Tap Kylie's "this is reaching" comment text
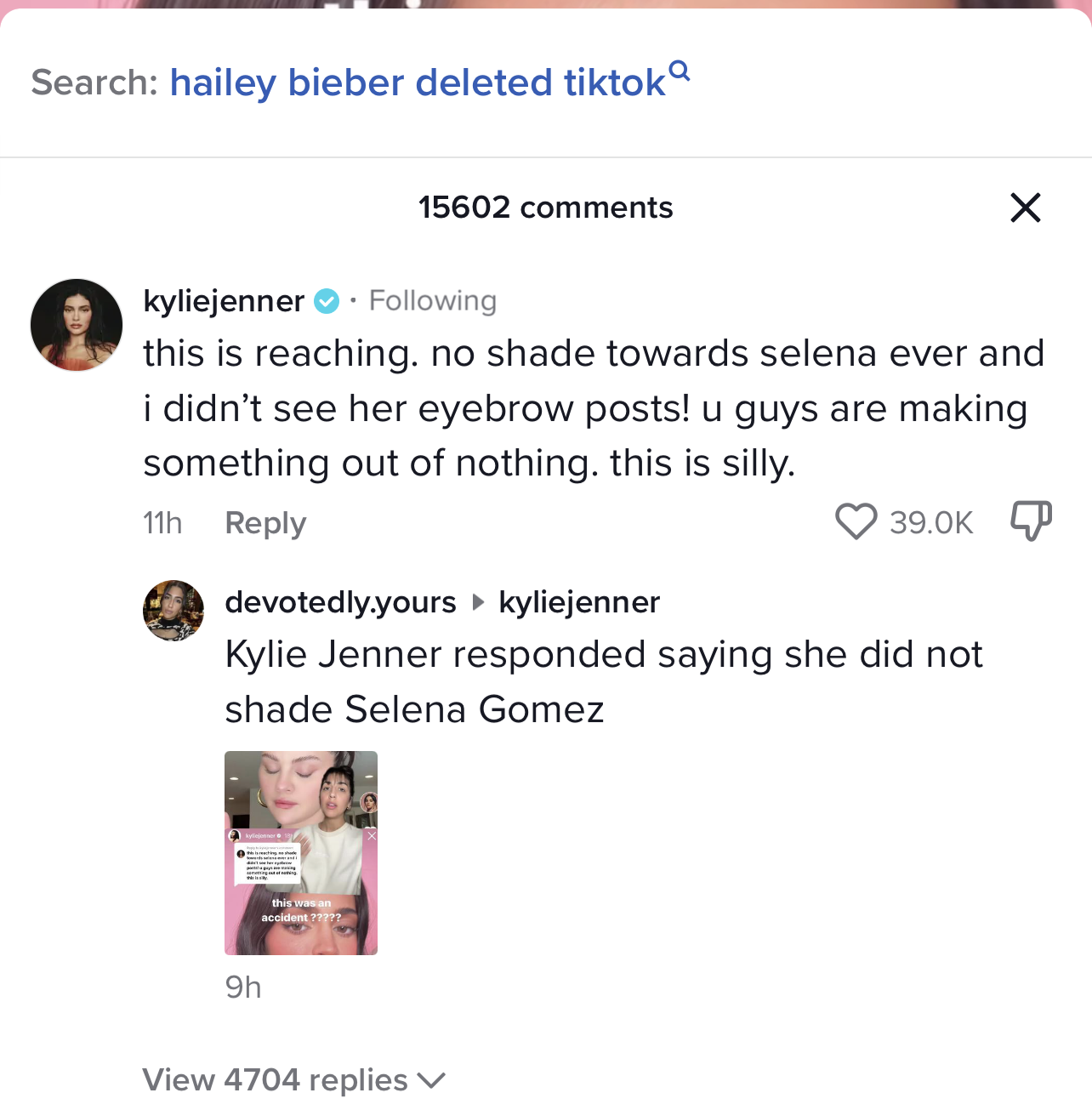The image size is (1092, 1104). pos(593,408)
